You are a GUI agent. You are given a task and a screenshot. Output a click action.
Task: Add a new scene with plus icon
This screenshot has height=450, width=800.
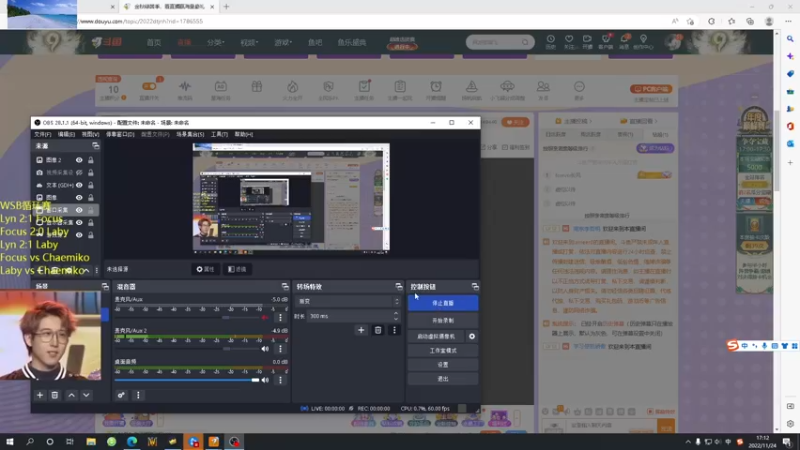click(40, 395)
